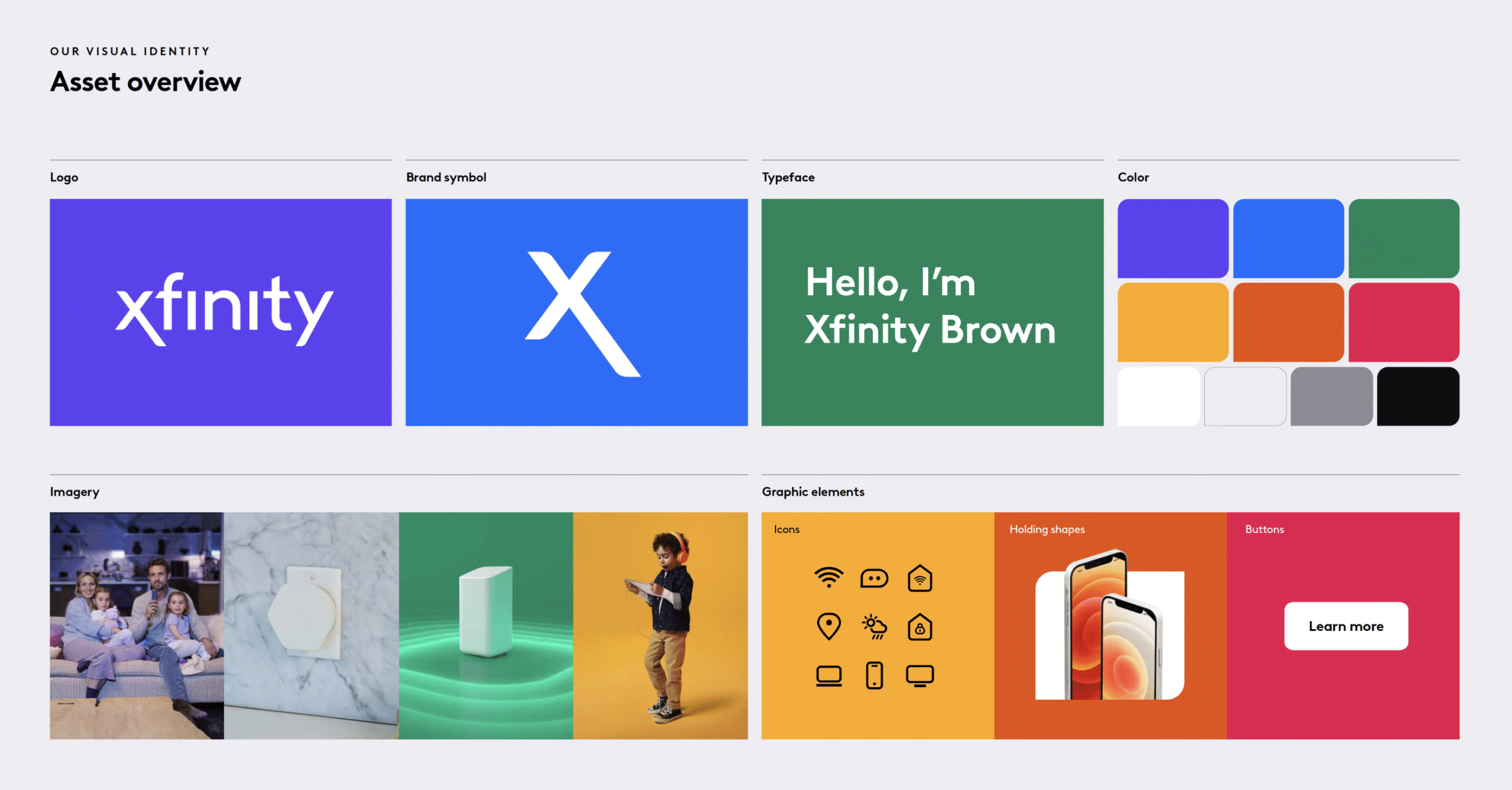Click the white X brand symbol
This screenshot has height=790, width=1512.
582,314
